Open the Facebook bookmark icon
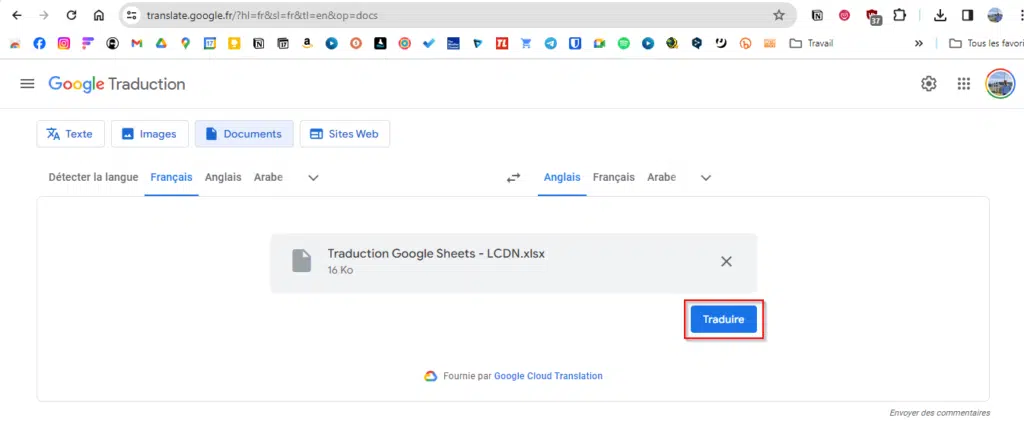Screen dimensions: 1024x421 pyautogui.click(x=39, y=44)
